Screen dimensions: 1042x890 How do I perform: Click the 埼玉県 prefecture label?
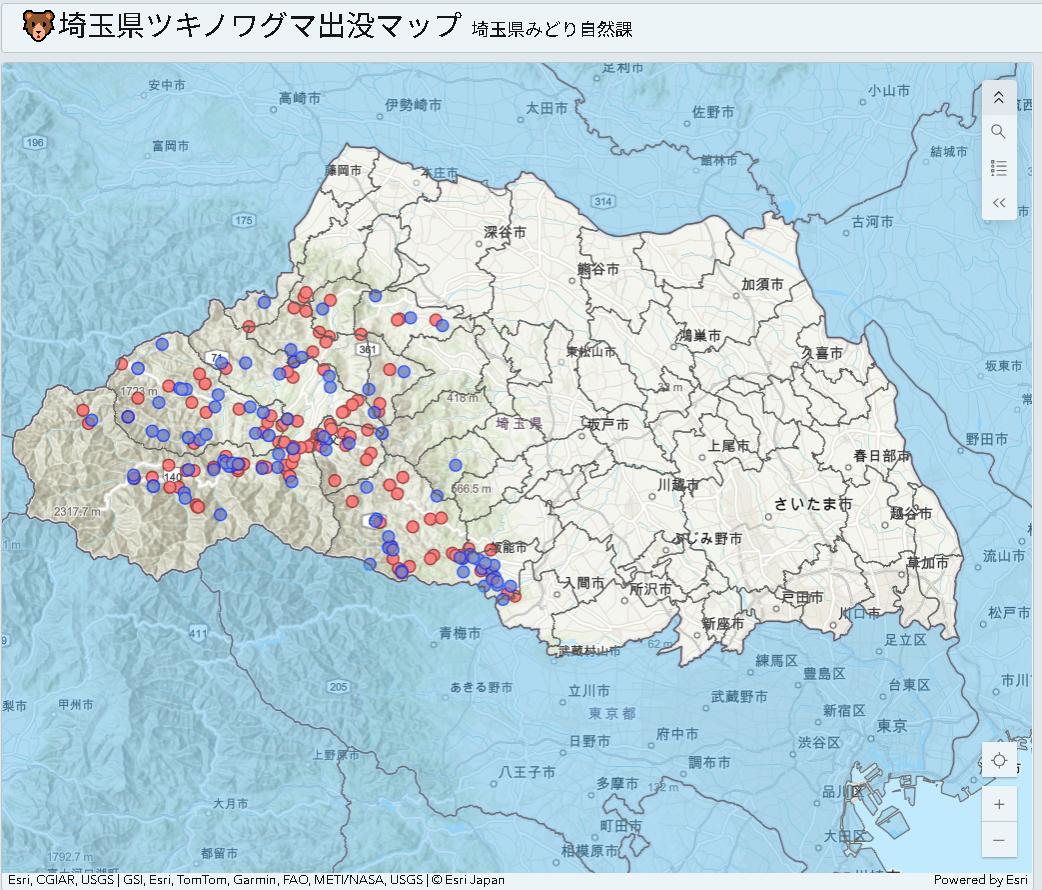pos(519,423)
